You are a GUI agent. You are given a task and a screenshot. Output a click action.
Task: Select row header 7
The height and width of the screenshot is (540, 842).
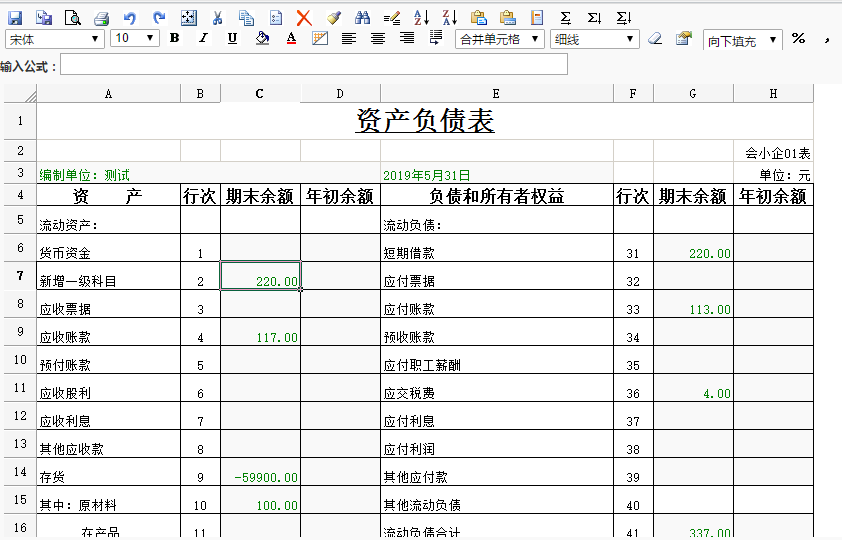pos(20,275)
